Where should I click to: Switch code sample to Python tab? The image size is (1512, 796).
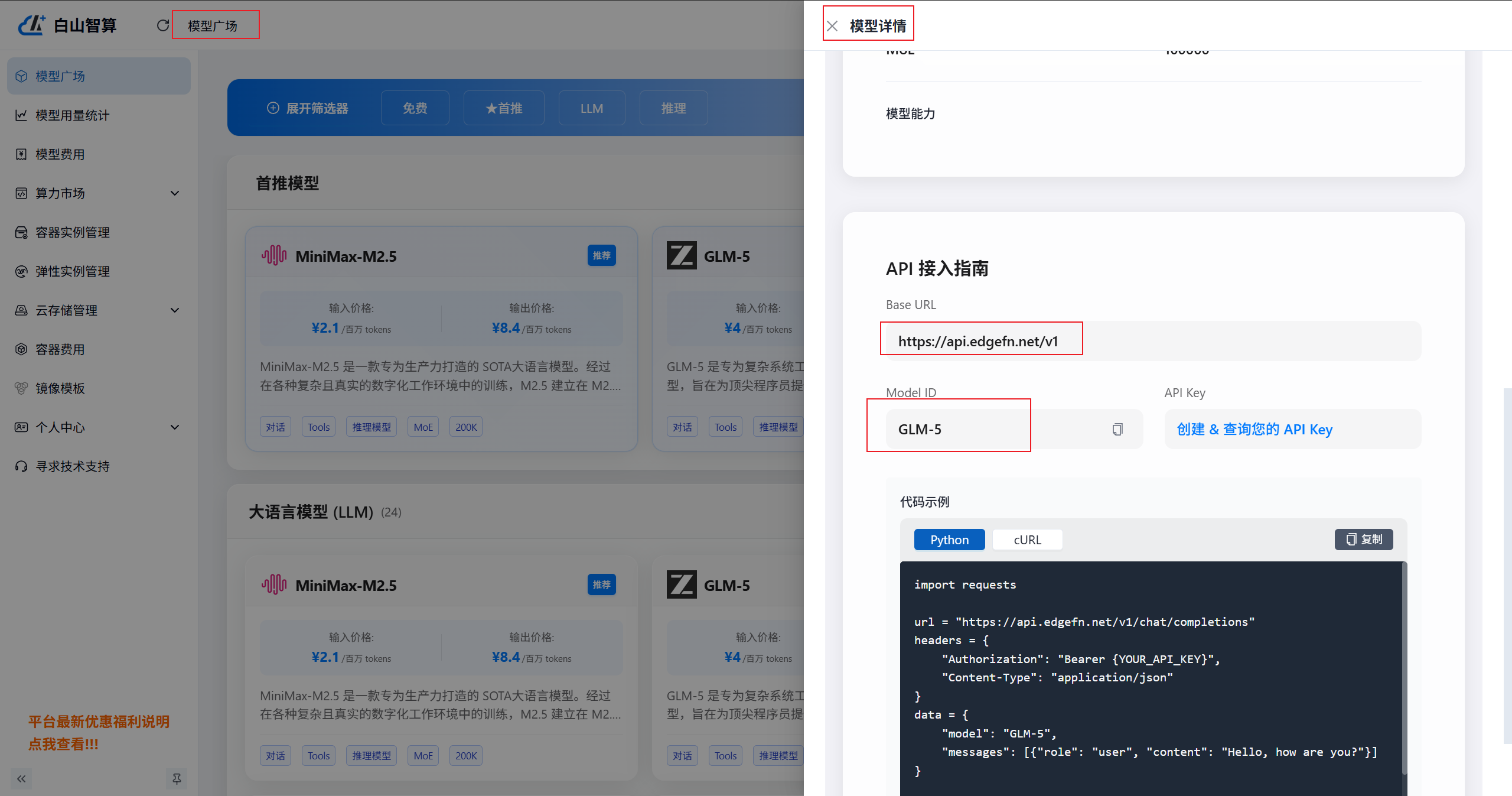(949, 540)
